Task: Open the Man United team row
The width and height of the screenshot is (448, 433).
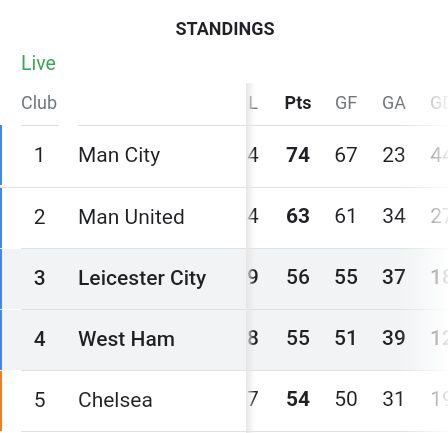Action: [224, 217]
